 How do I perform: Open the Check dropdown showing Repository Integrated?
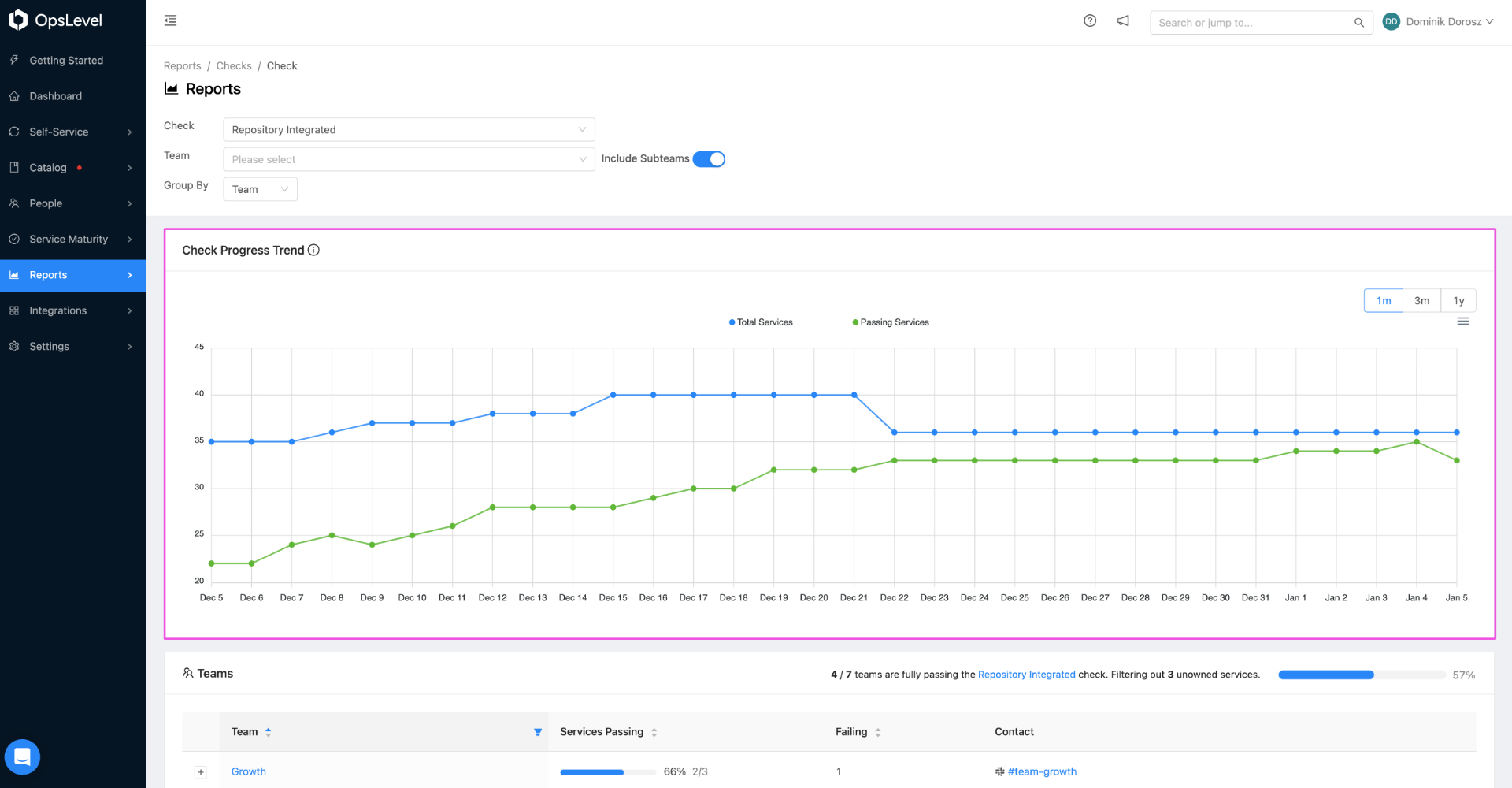click(x=409, y=129)
